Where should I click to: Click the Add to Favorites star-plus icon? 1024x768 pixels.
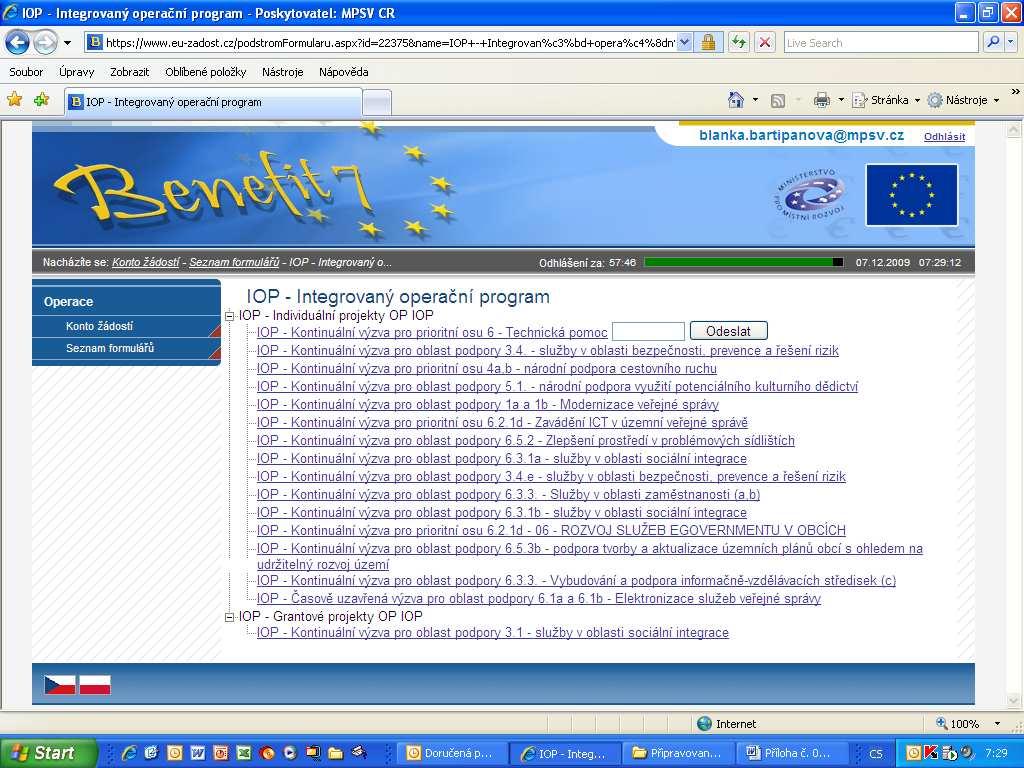click(42, 100)
